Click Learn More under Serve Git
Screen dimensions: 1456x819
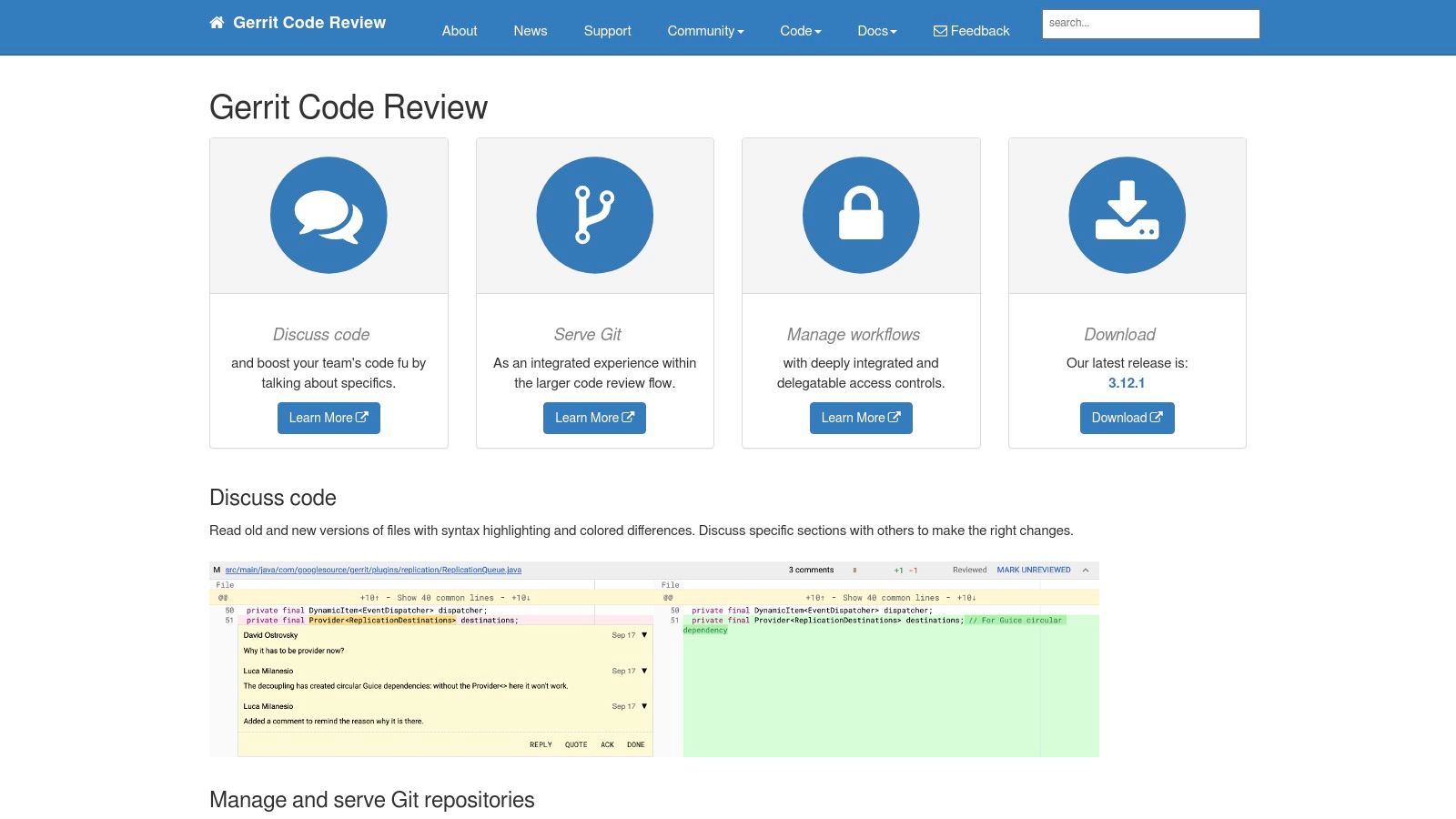(595, 418)
